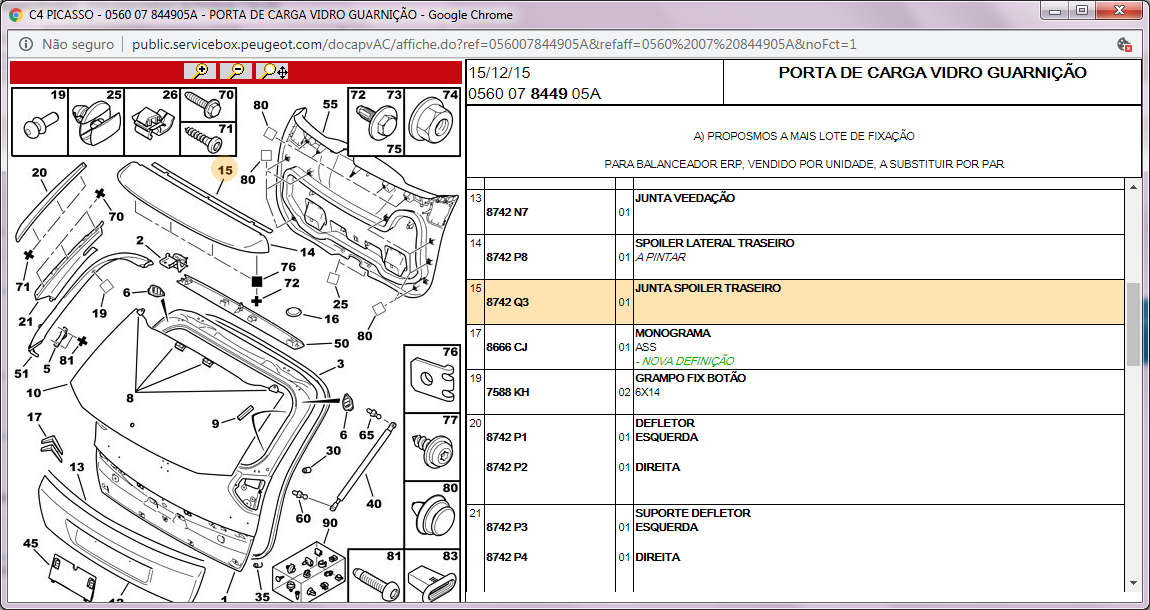Image resolution: width=1150 pixels, height=610 pixels.
Task: Click the parts list scroll down arrow
Action: [1133, 583]
